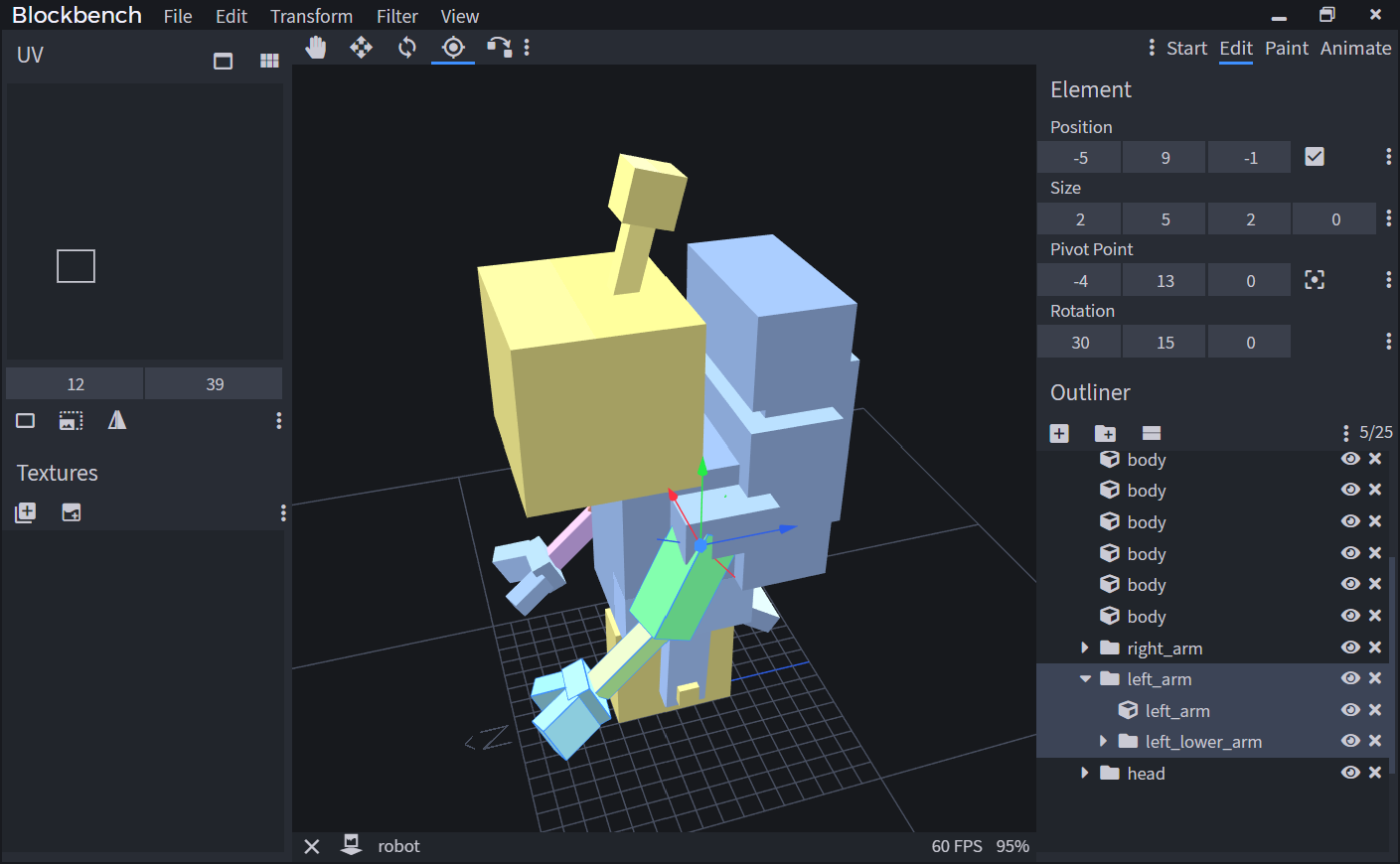The width and height of the screenshot is (1400, 864).
Task: Activate the Pivot tool
Action: [453, 47]
